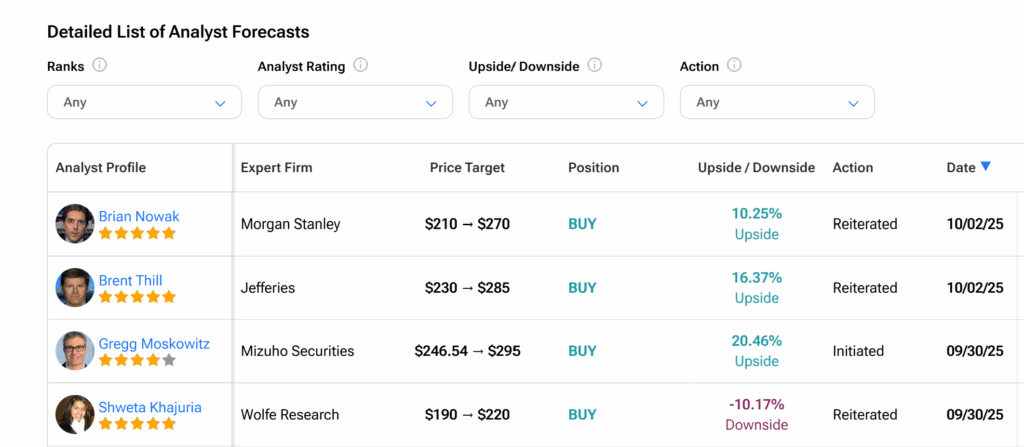This screenshot has width=1024, height=447.
Task: Open the Upside/ Downside dropdown
Action: click(x=566, y=102)
